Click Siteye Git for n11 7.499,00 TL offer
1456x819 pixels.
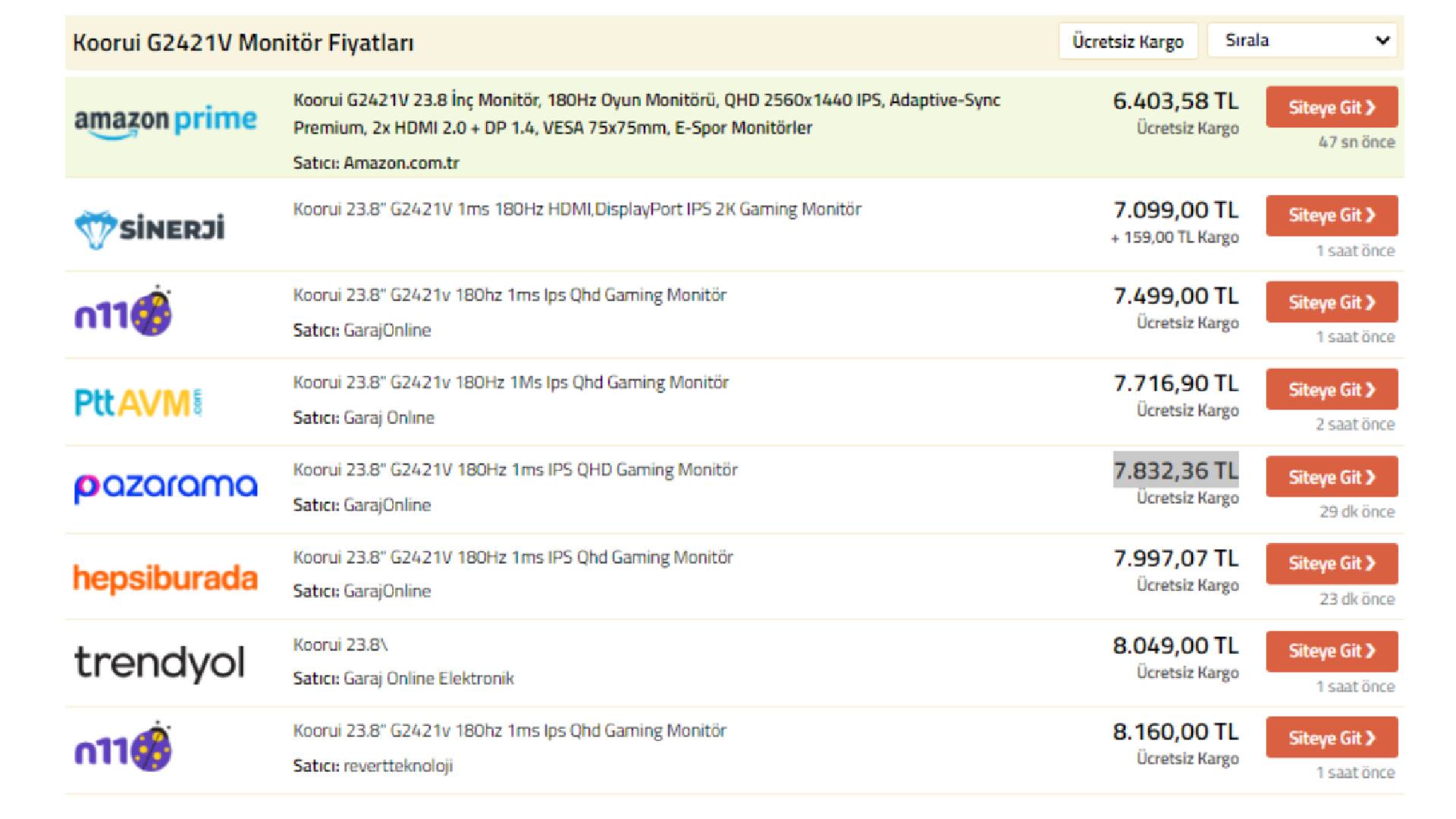[x=1332, y=302]
